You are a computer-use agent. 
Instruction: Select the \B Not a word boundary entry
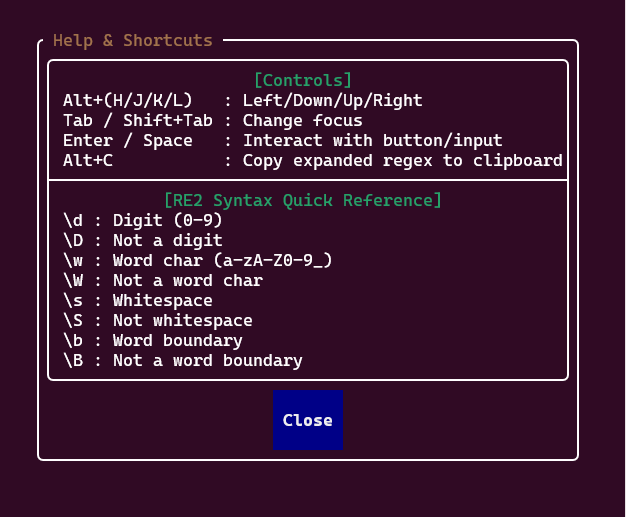coord(183,360)
